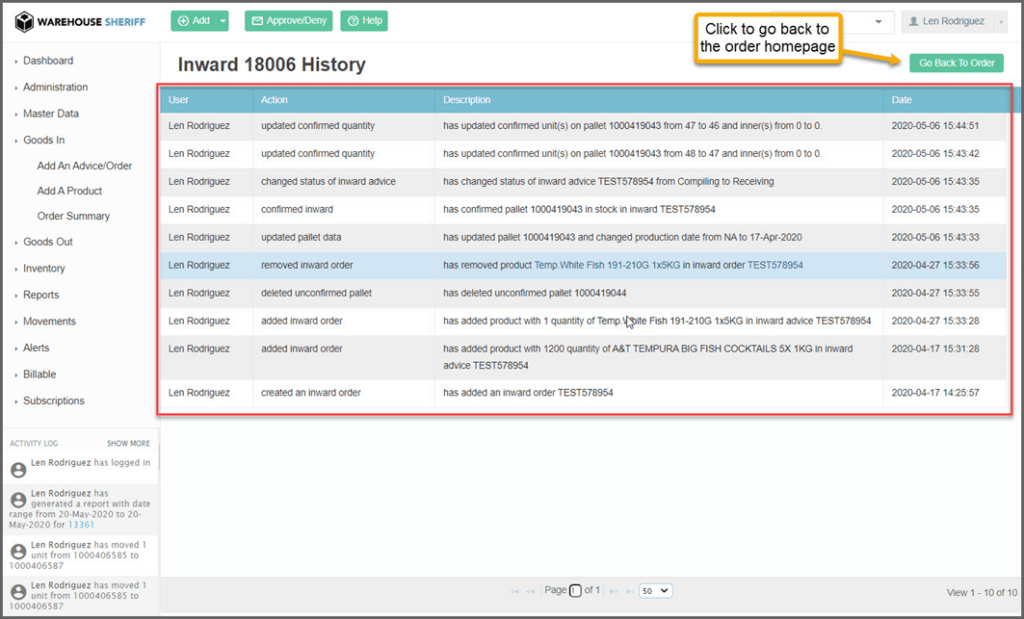1024x619 pixels.
Task: Expand the Dashboard sidebar item
Action: pyautogui.click(x=48, y=61)
